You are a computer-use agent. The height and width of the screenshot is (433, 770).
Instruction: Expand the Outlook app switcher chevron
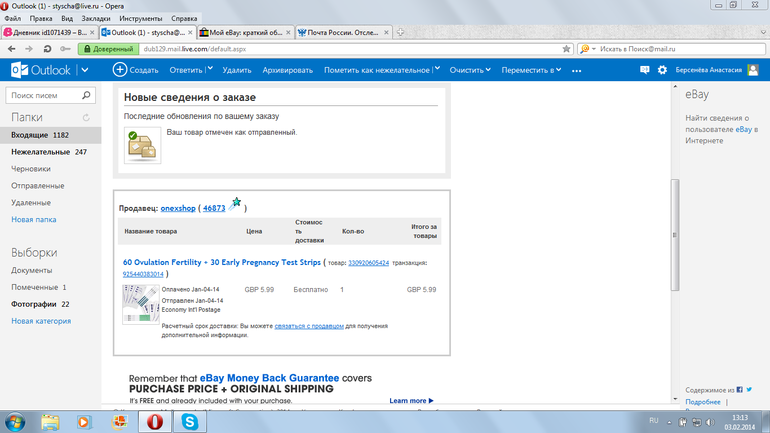coord(85,70)
